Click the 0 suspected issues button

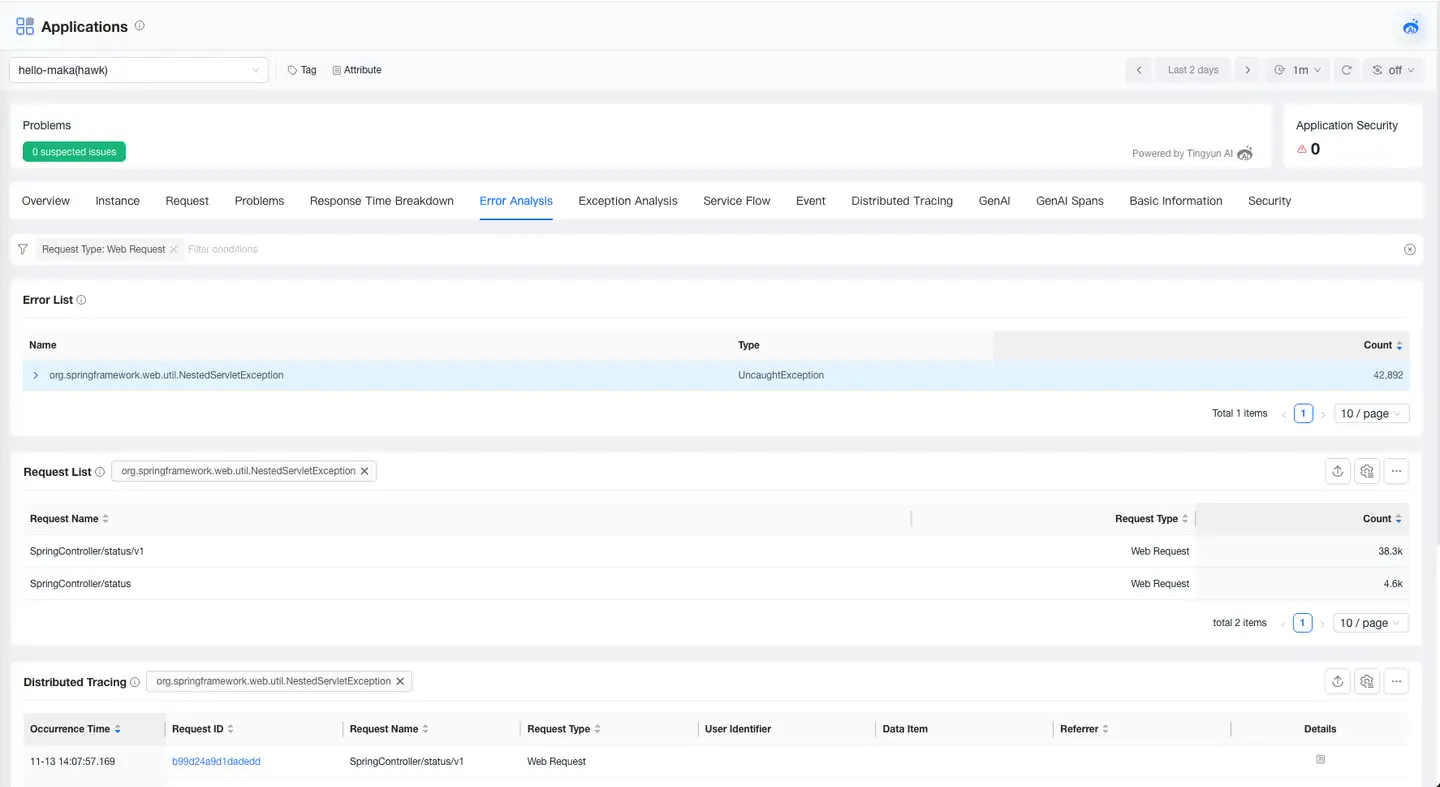click(x=74, y=152)
